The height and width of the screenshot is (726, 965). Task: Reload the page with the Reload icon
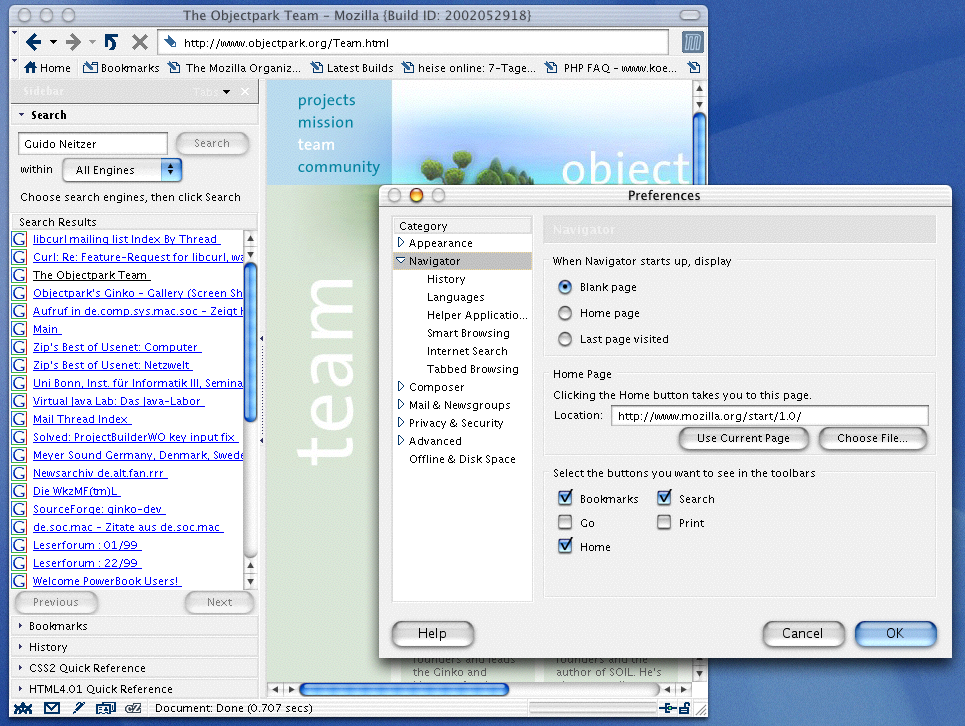click(x=111, y=42)
